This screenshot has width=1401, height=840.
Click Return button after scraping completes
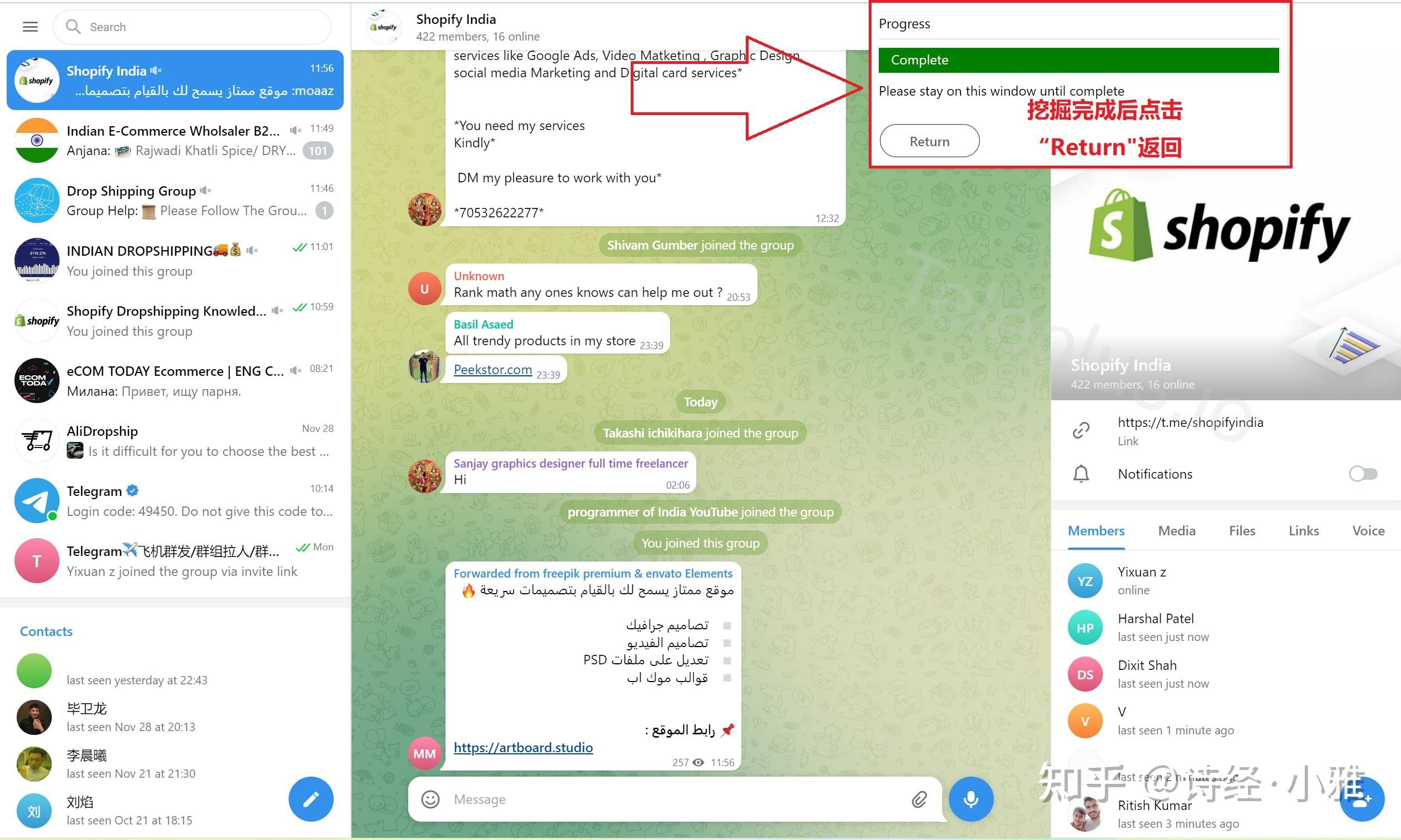(x=928, y=141)
